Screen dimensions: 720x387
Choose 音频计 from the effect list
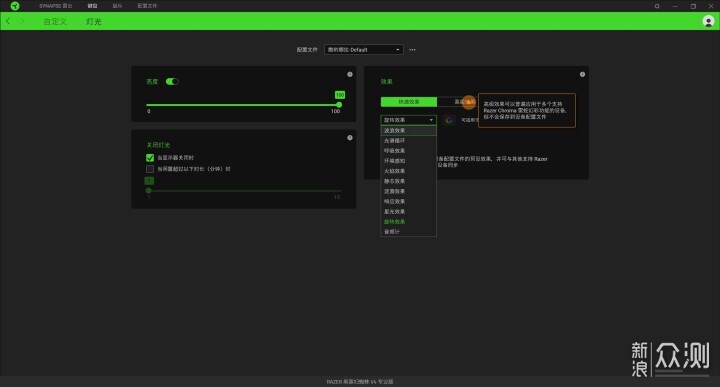coord(408,231)
